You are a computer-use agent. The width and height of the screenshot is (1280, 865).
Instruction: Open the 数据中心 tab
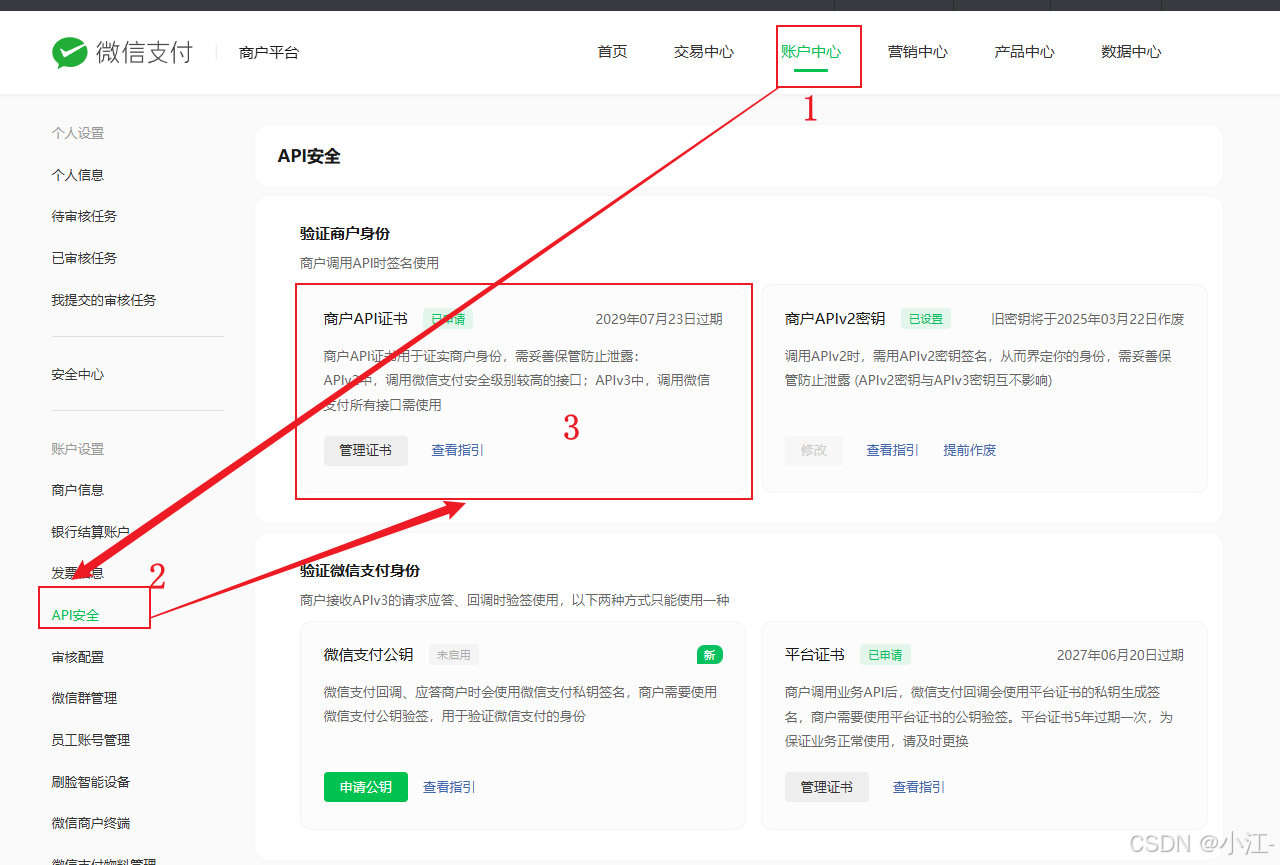coord(1131,52)
